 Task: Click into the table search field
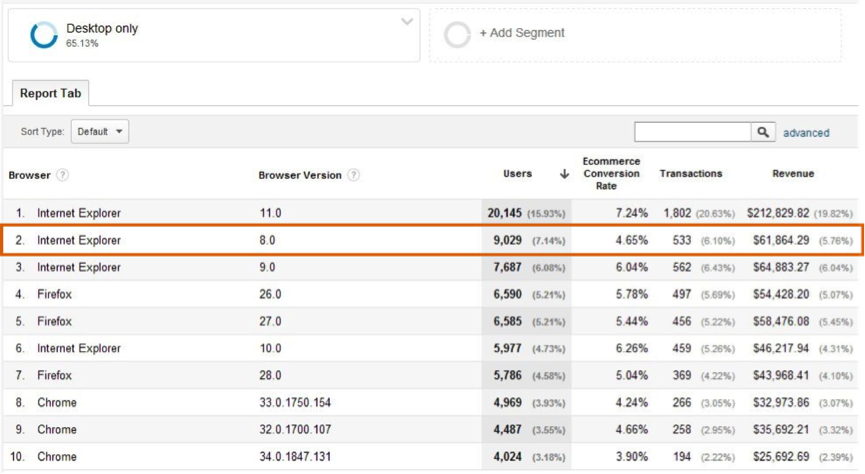[693, 132]
